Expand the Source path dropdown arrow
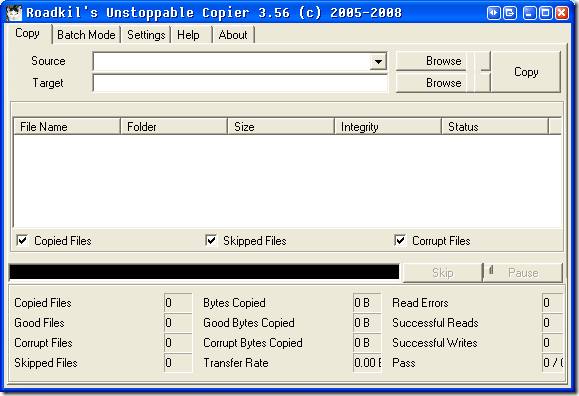Viewport: 579px width, 396px height. point(378,61)
